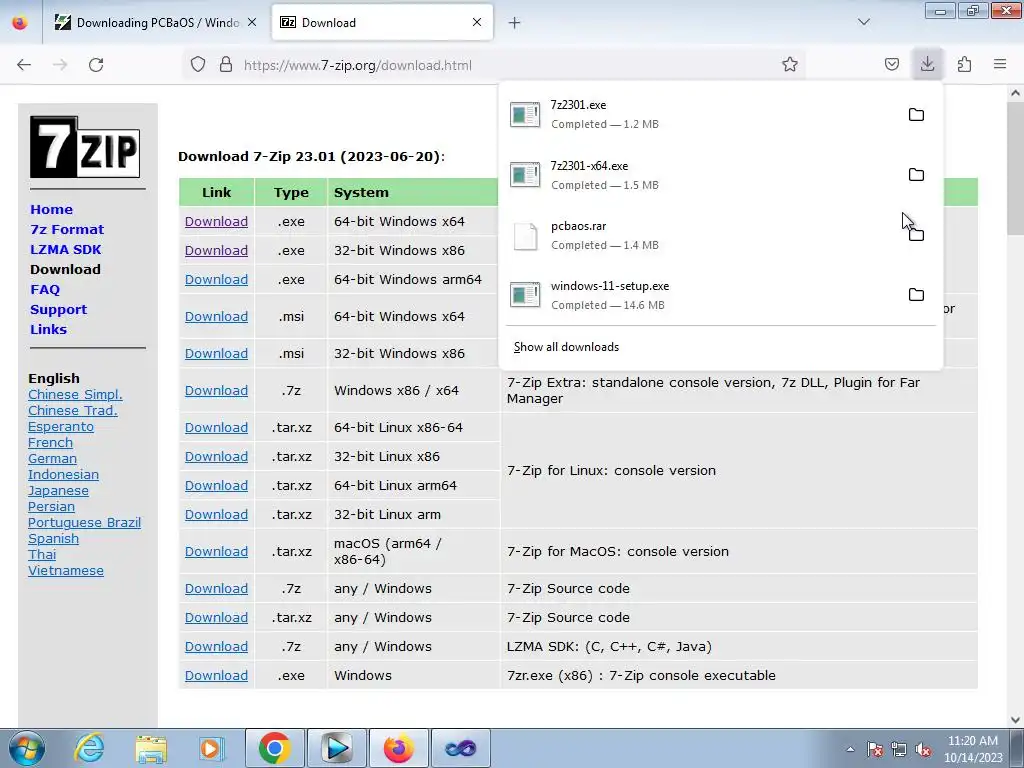Download the .7z 7-Zip Extra package
This screenshot has width=1024, height=768.
pyautogui.click(x=216, y=391)
